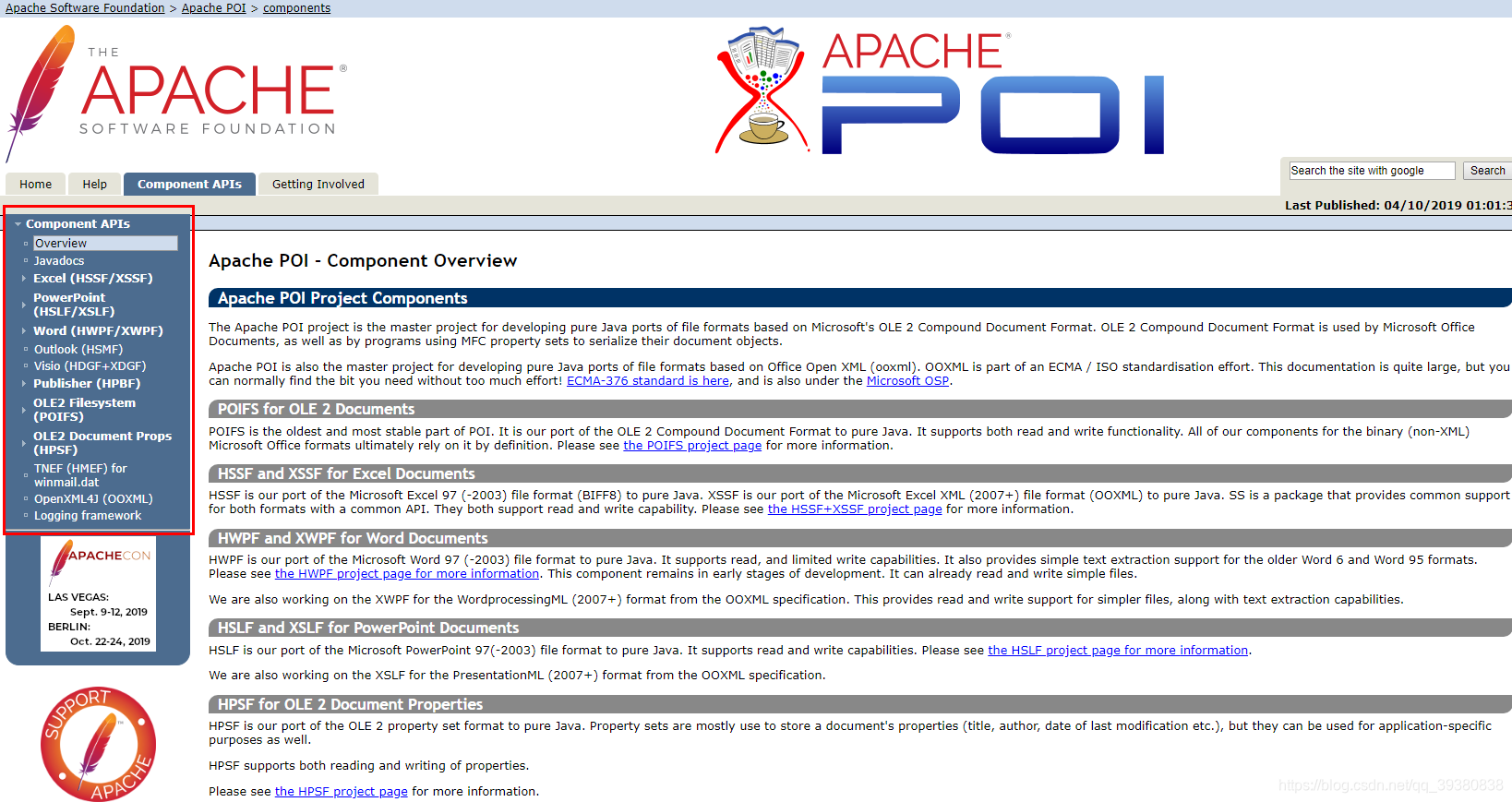Open the Publisher (HPBF) sidebar link
The height and width of the screenshot is (802, 1512).
[87, 384]
